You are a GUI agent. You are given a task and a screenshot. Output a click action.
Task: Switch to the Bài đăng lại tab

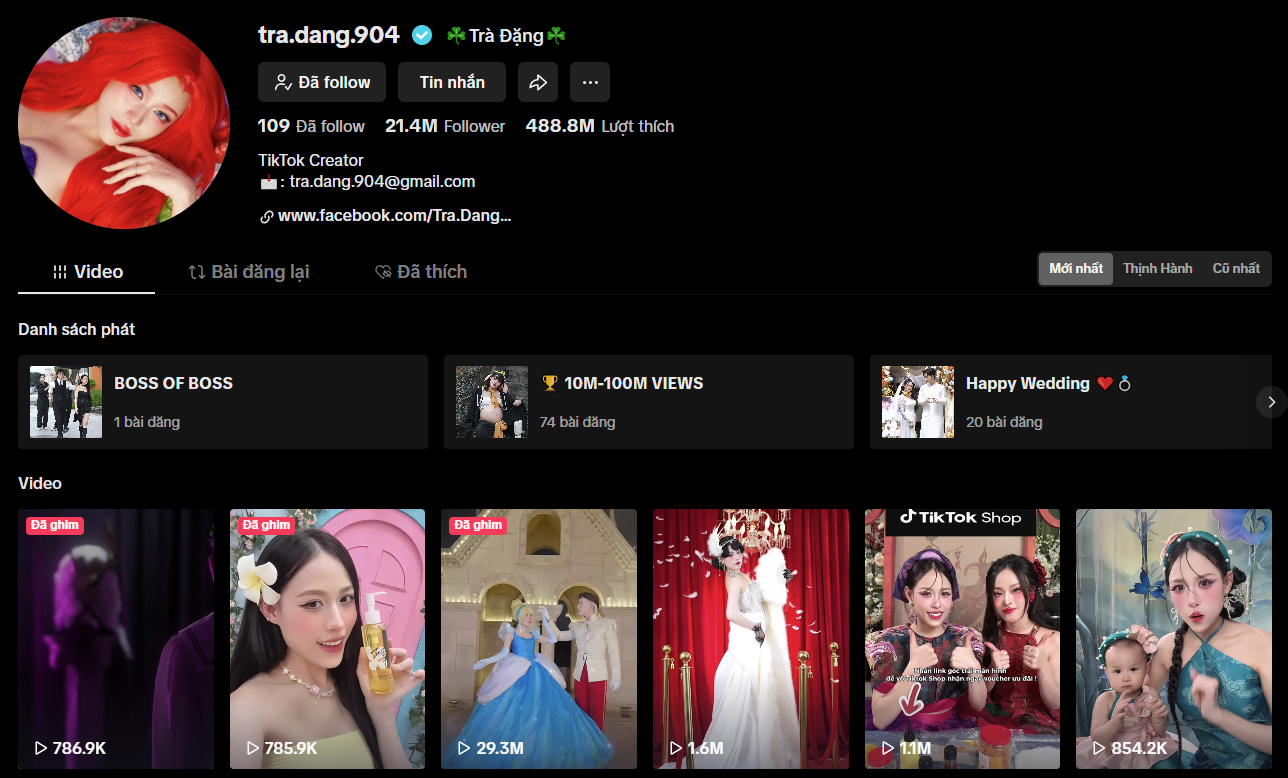pyautogui.click(x=249, y=272)
